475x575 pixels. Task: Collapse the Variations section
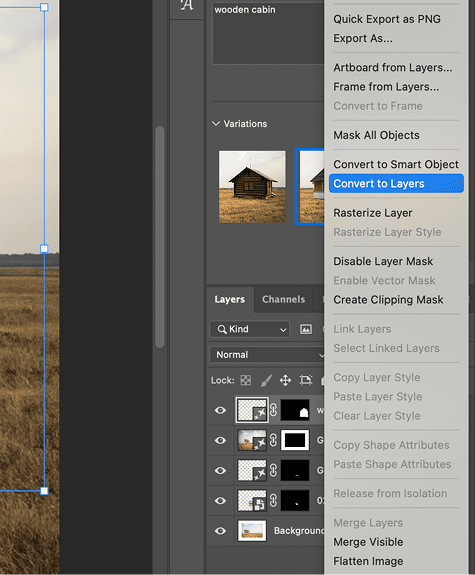pos(216,124)
